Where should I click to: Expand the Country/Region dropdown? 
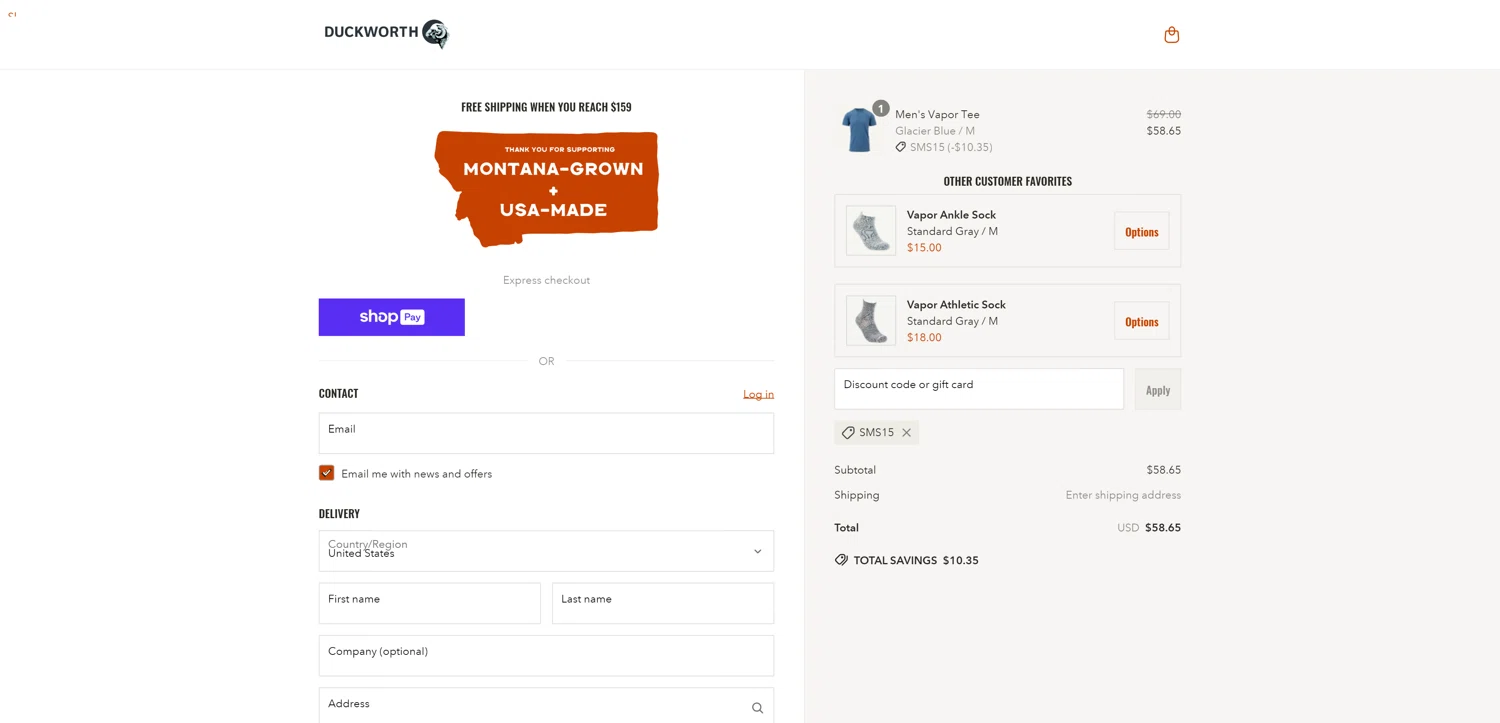(546, 551)
